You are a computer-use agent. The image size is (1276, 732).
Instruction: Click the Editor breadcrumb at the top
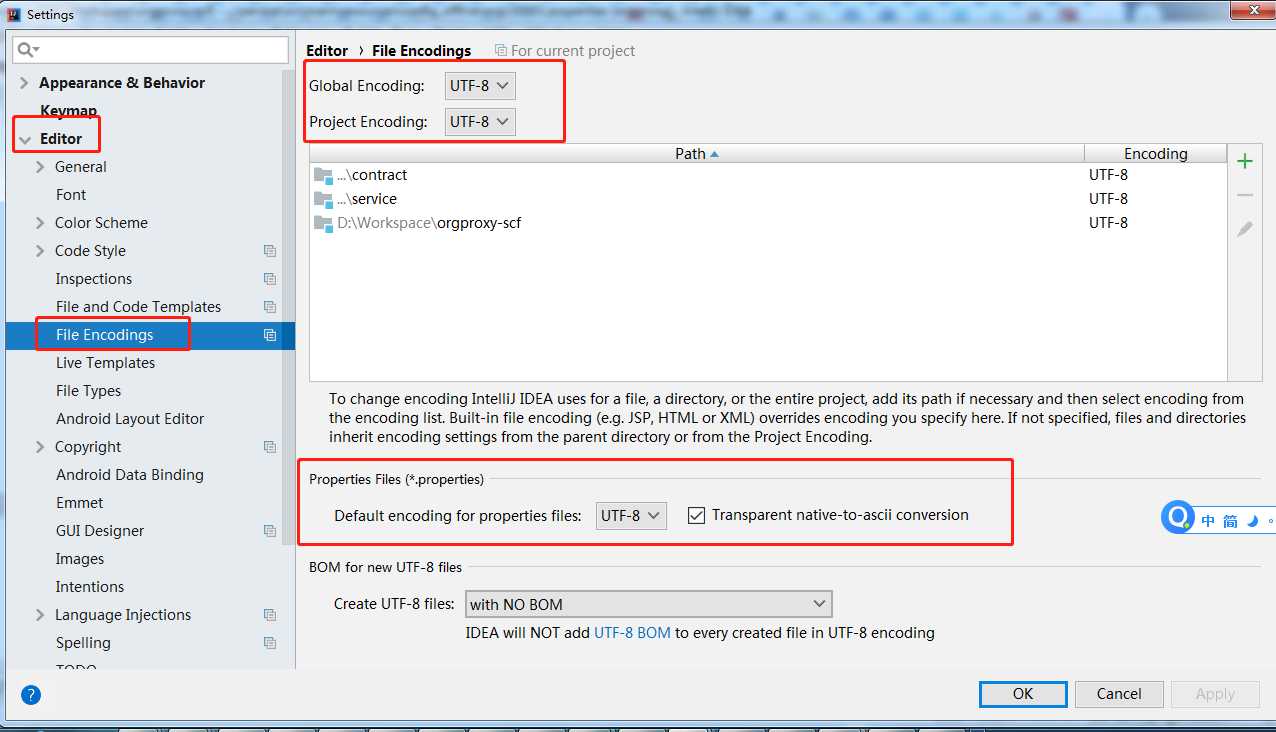click(x=327, y=51)
